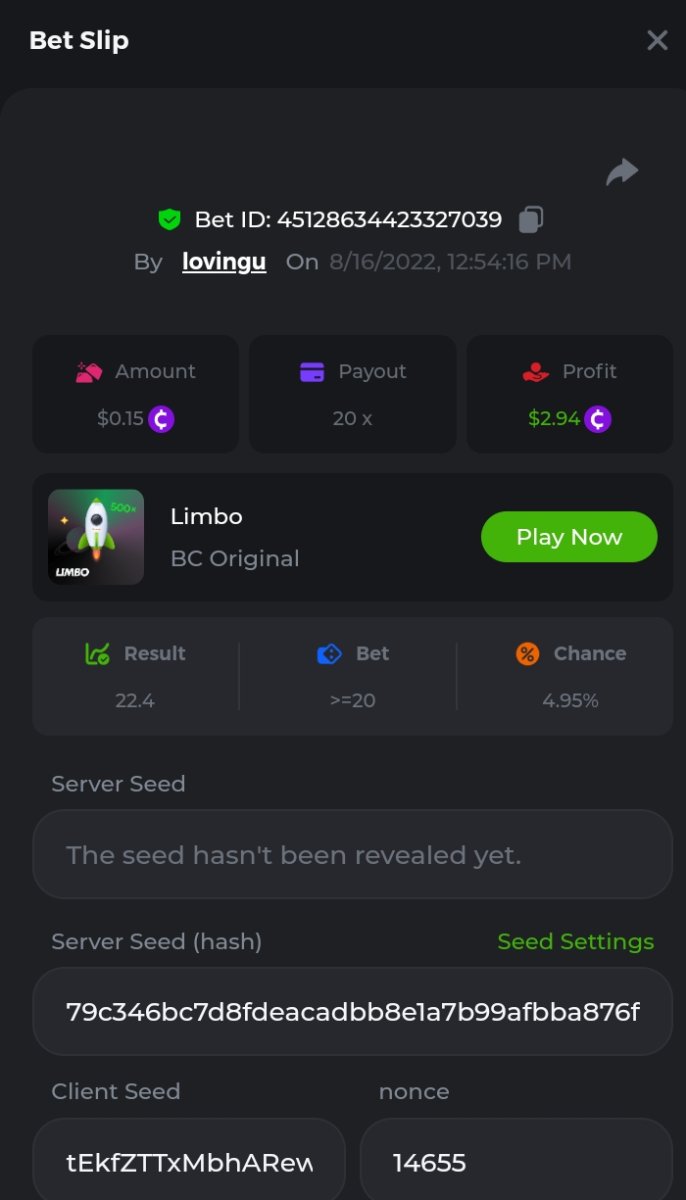Click the orange Chance percent icon
Screen dimensions: 686x1200
point(527,654)
